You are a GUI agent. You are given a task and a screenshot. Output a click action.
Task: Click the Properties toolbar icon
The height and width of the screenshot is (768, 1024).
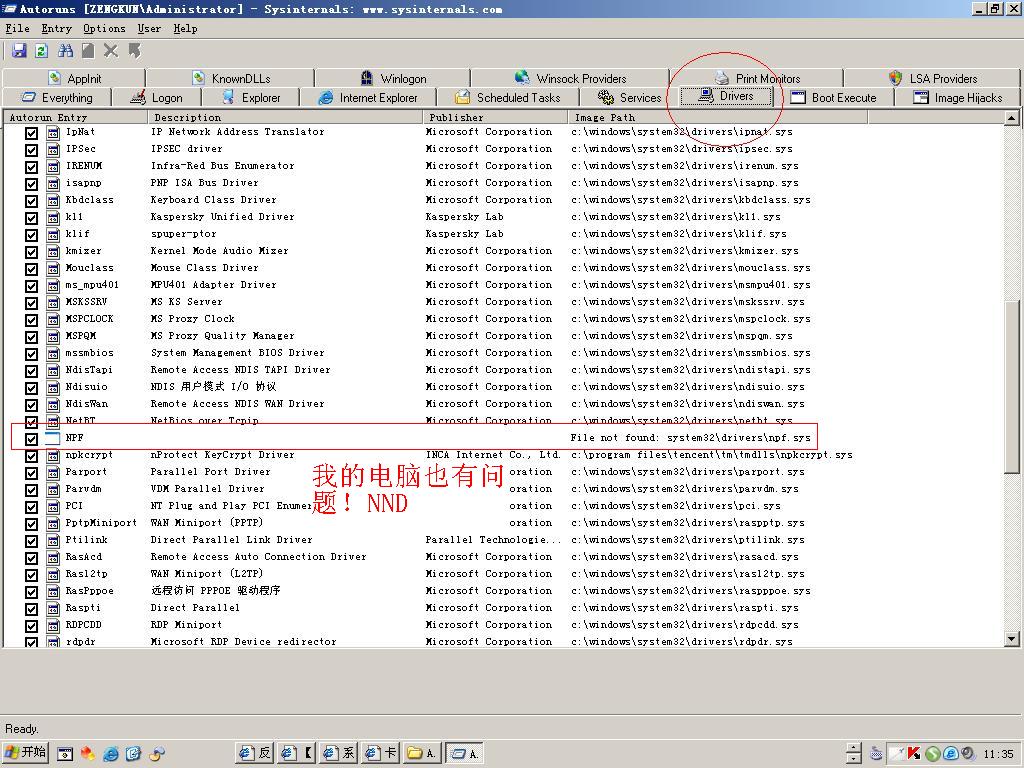click(88, 51)
